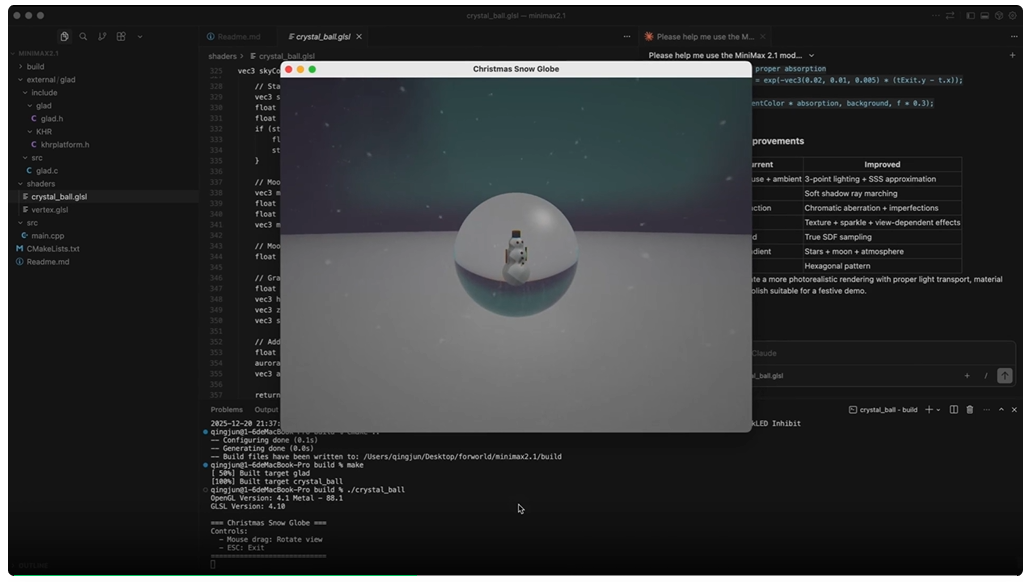1029x582 pixels.
Task: Select the Explorer files icon
Action: (x=64, y=36)
